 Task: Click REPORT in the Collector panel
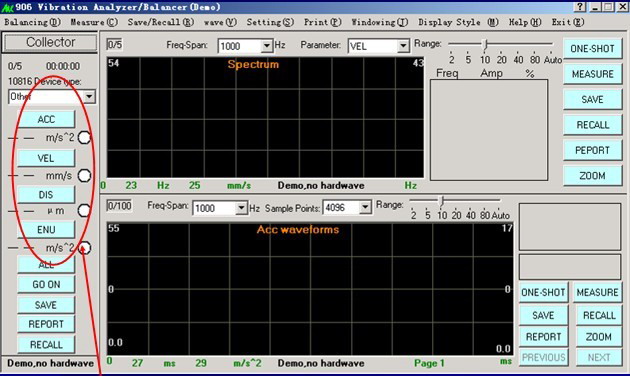click(46, 324)
